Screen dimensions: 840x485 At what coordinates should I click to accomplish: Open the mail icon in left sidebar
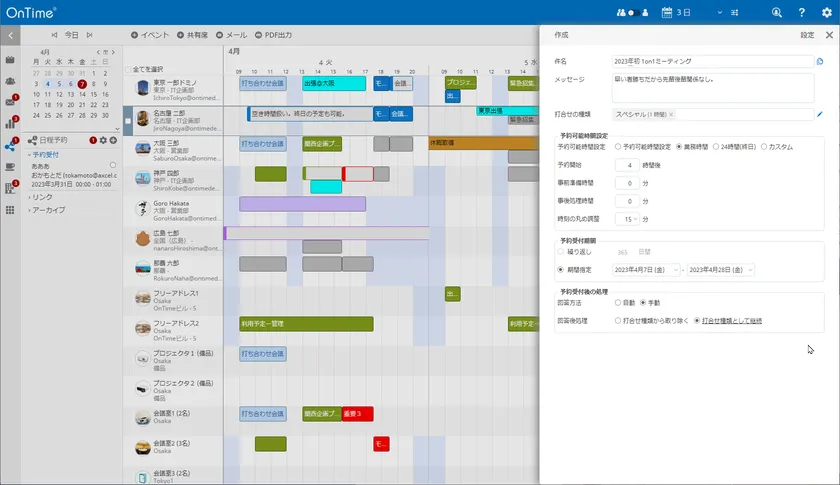(x=10, y=101)
